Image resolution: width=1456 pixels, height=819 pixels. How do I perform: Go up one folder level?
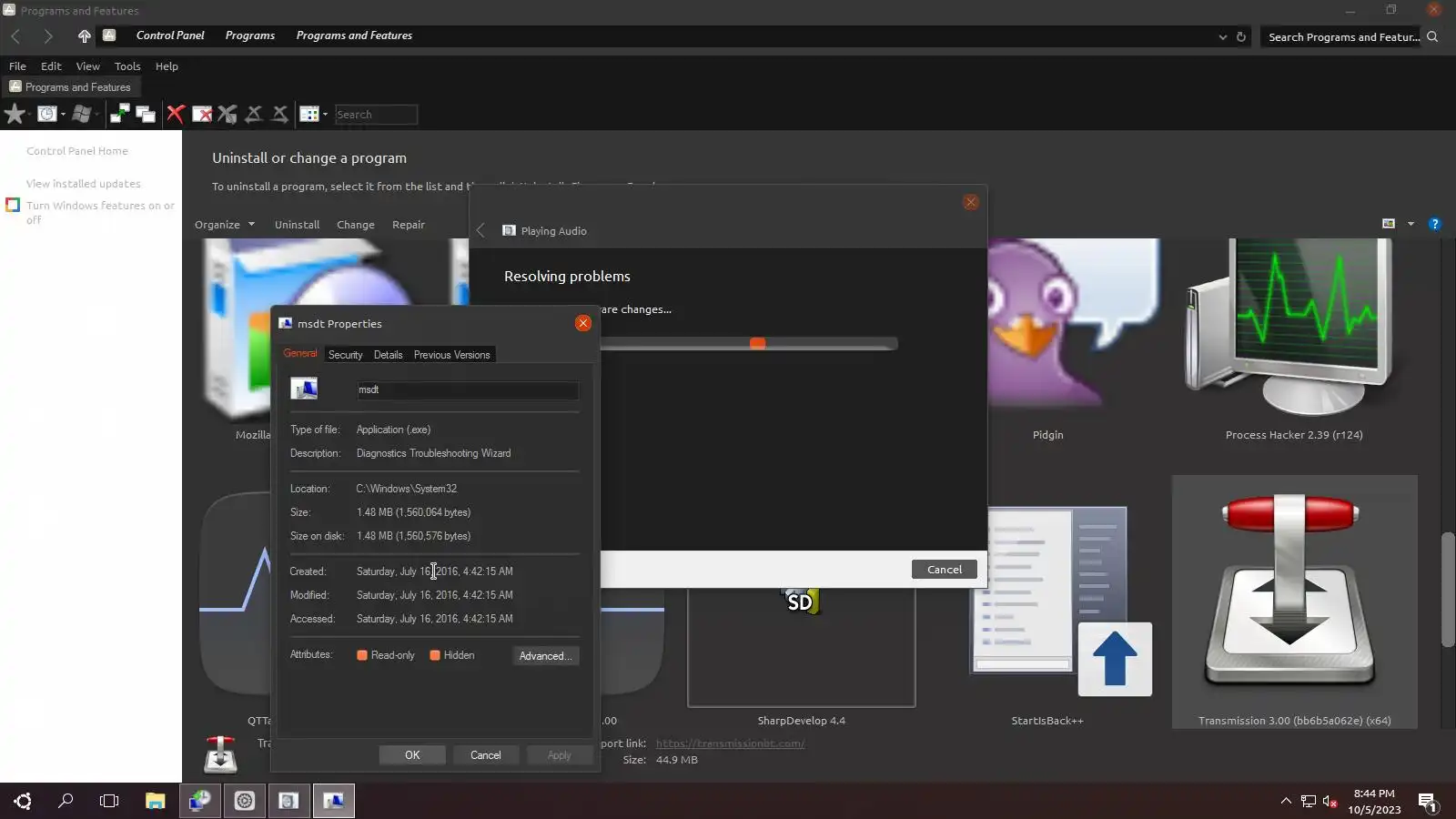84,35
